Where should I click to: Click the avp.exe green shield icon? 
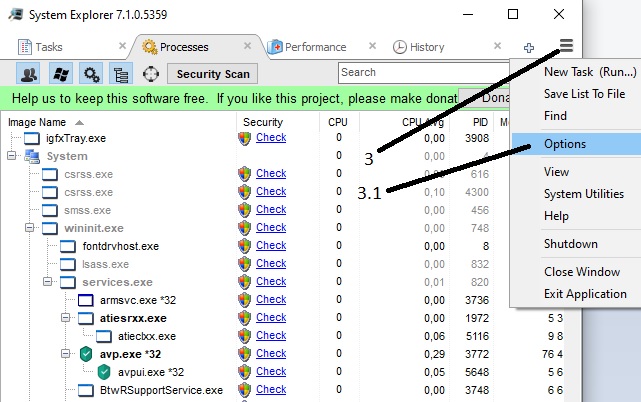86,354
